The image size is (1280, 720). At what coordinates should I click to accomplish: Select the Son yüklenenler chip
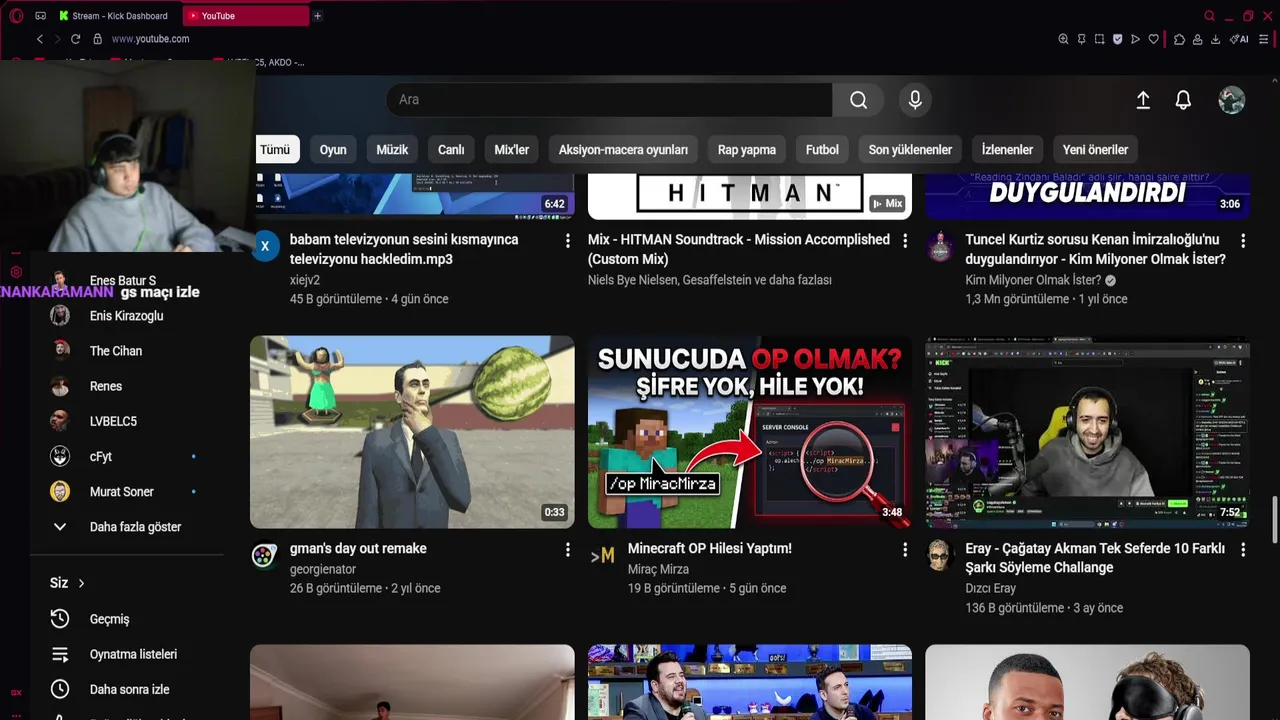click(910, 150)
